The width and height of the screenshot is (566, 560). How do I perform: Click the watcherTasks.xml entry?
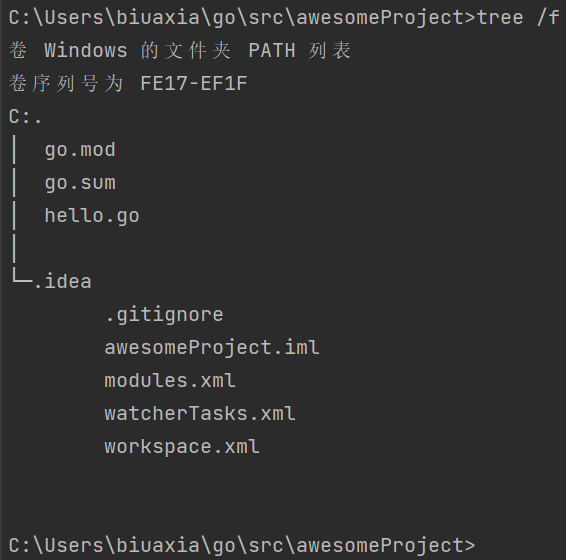coord(200,413)
